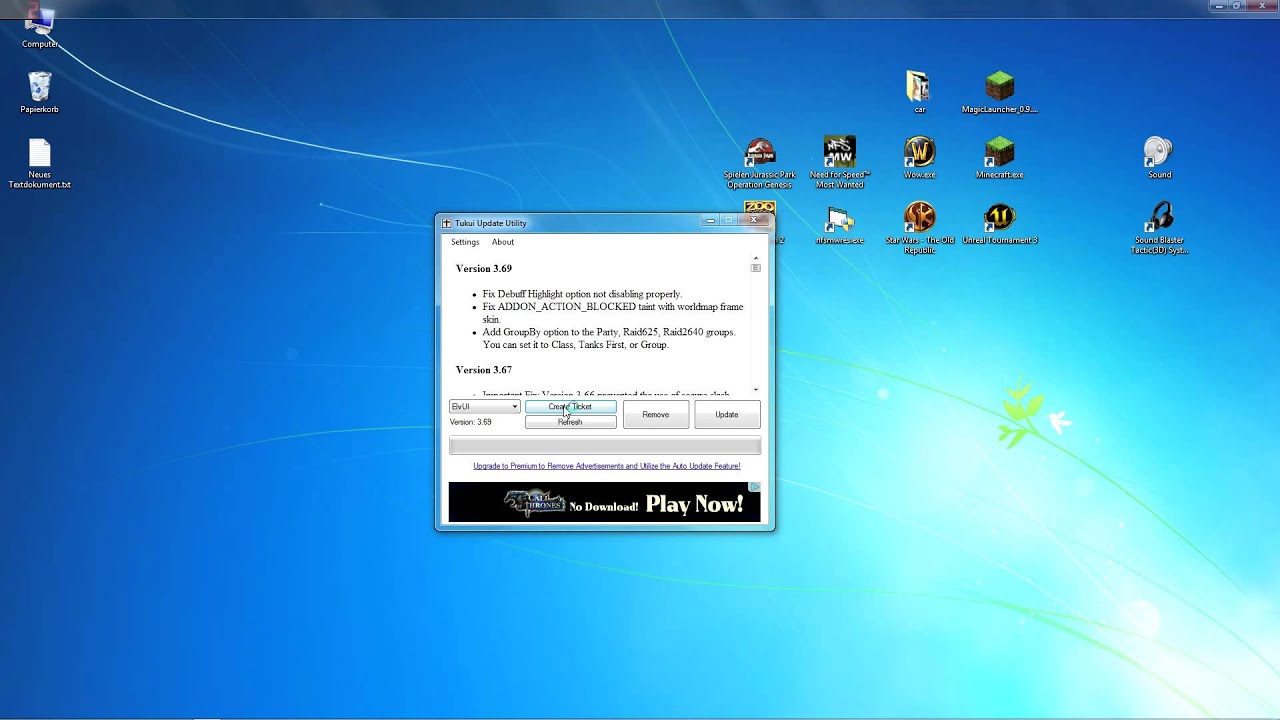1280x720 pixels.
Task: Select the Sound speaker desktop icon
Action: [x=1159, y=158]
